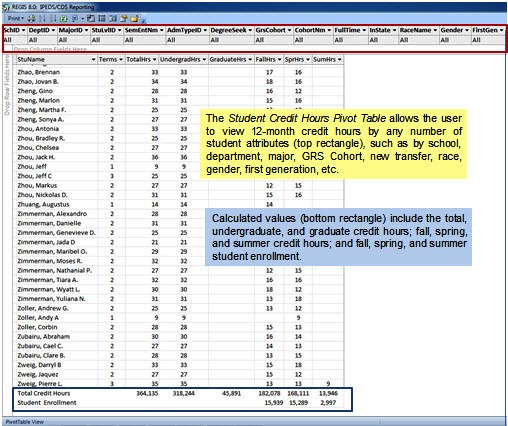Open the GraduateHrs column dropdown
This screenshot has height=426, width=508.
(250, 60)
